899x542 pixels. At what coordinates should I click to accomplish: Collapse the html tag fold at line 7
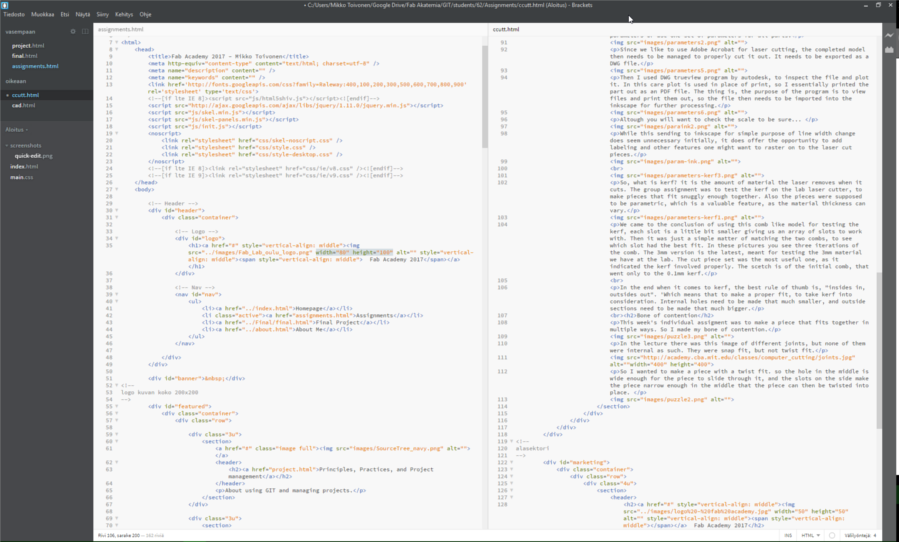pyautogui.click(x=117, y=42)
